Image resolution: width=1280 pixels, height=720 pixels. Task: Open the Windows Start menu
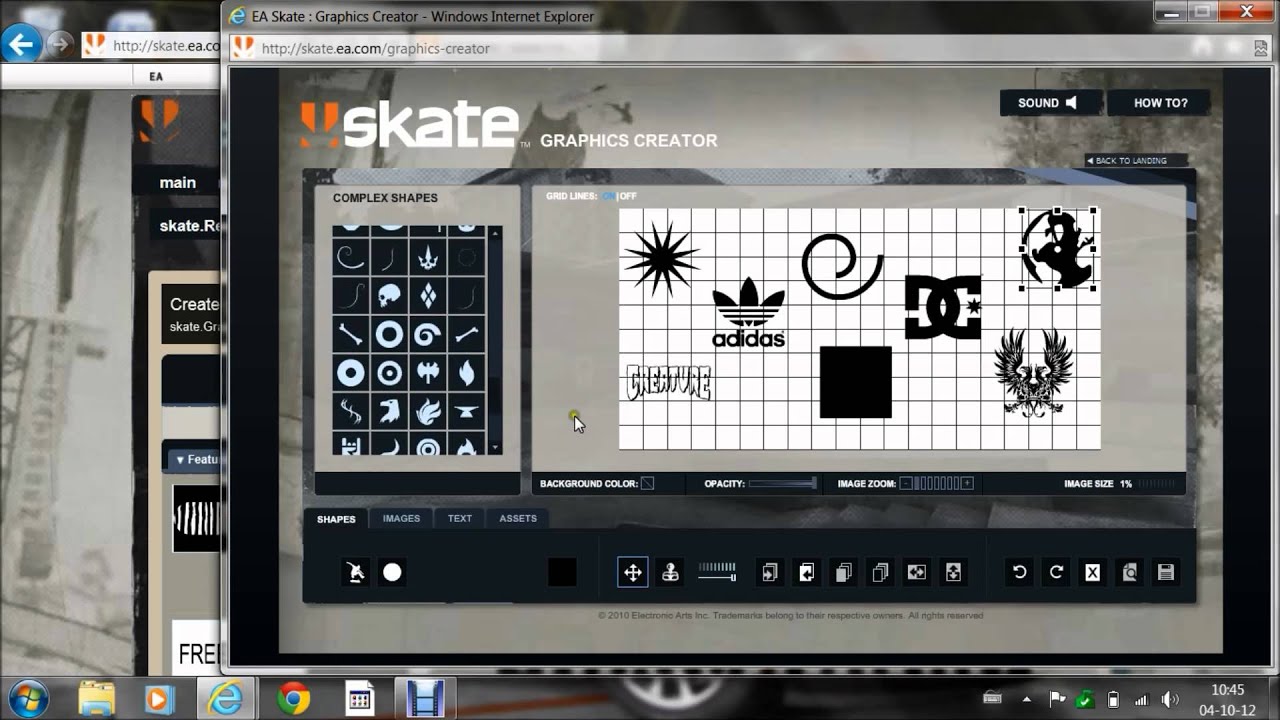click(x=28, y=698)
